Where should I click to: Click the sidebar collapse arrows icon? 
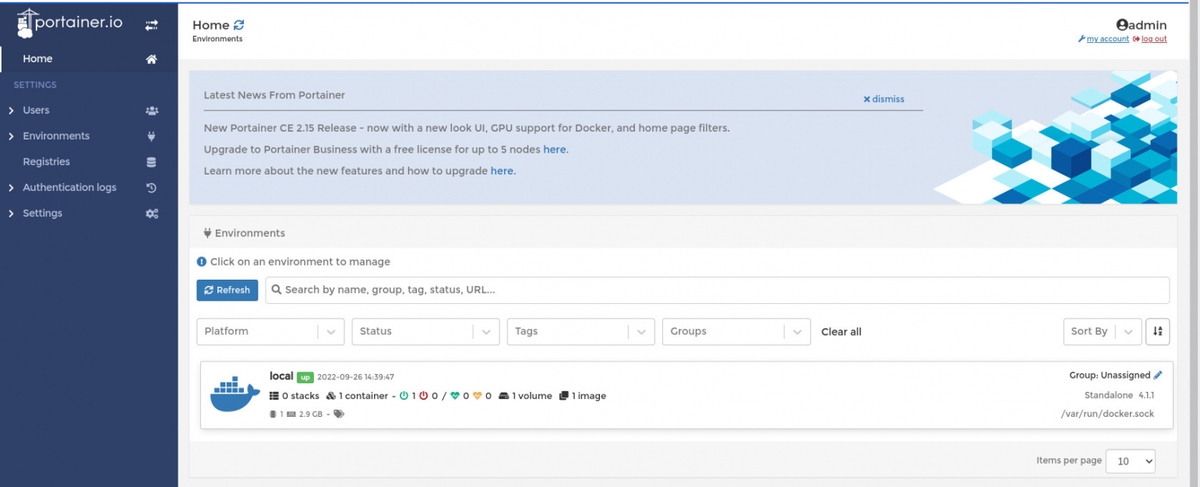coord(151,25)
